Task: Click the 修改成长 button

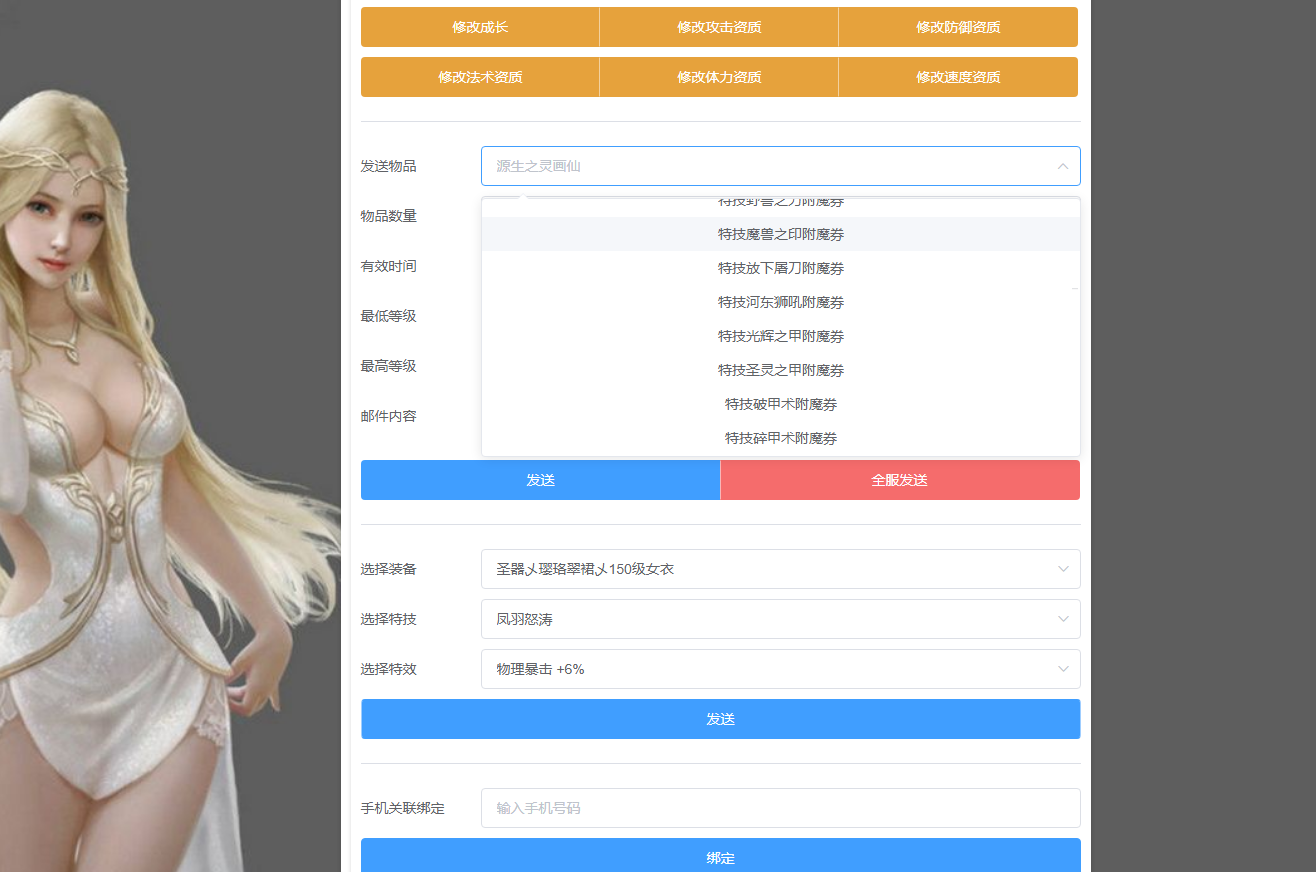Action: pyautogui.click(x=480, y=27)
